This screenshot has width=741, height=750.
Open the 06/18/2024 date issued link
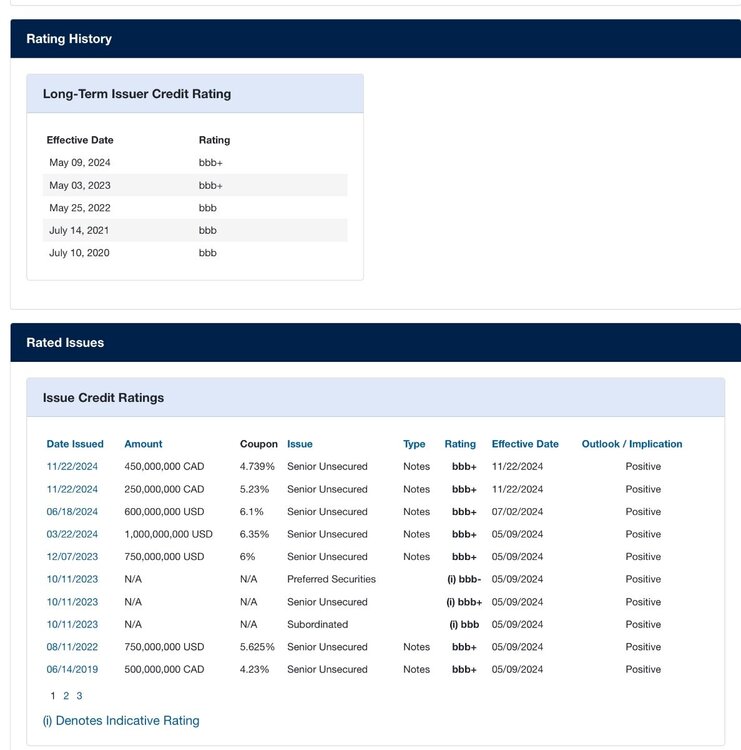click(72, 511)
